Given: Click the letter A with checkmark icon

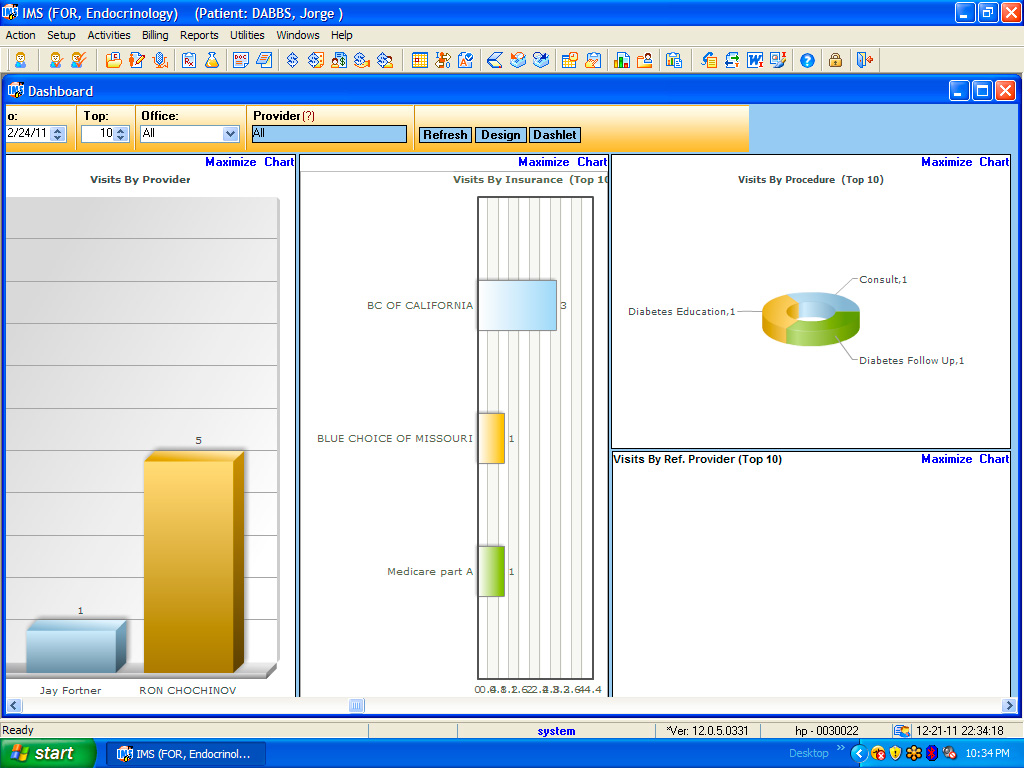Looking at the screenshot, I should point(466,61).
